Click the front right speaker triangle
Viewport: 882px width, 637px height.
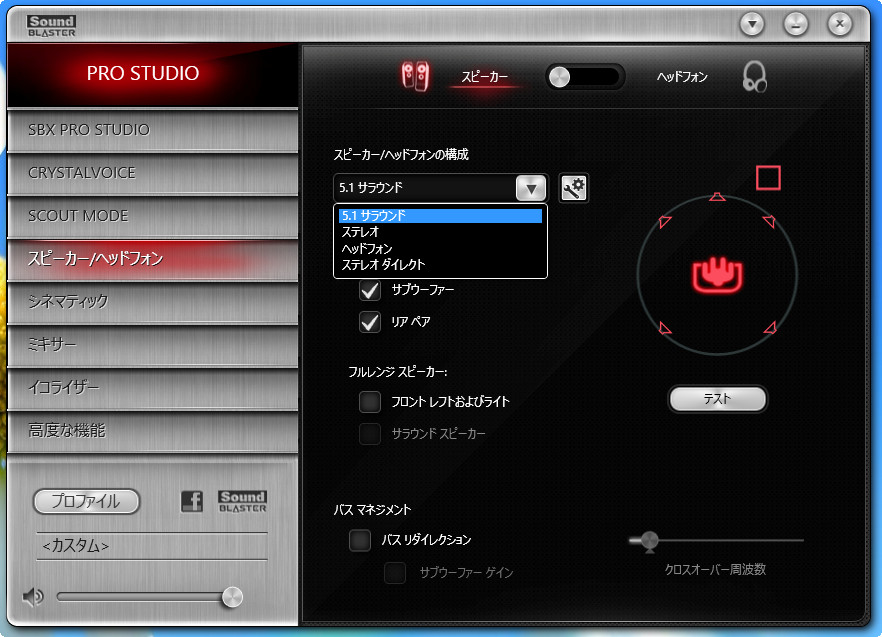pos(769,221)
